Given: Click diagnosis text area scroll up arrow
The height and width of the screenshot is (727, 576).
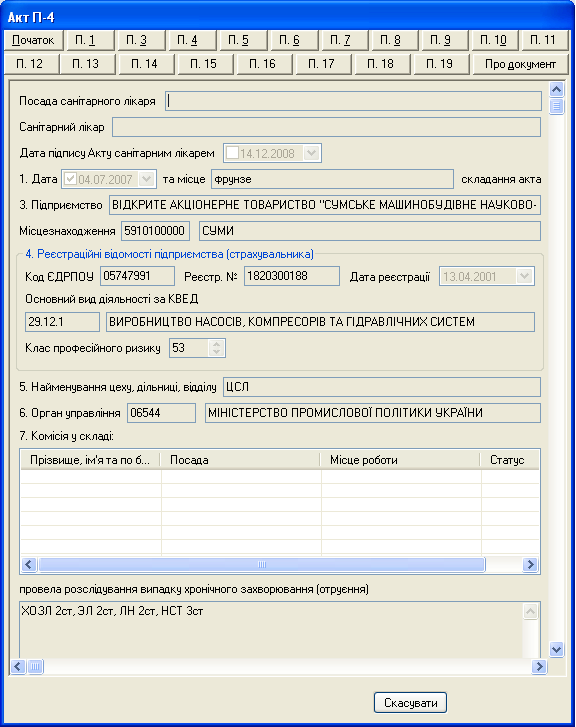Looking at the screenshot, I should (531, 611).
